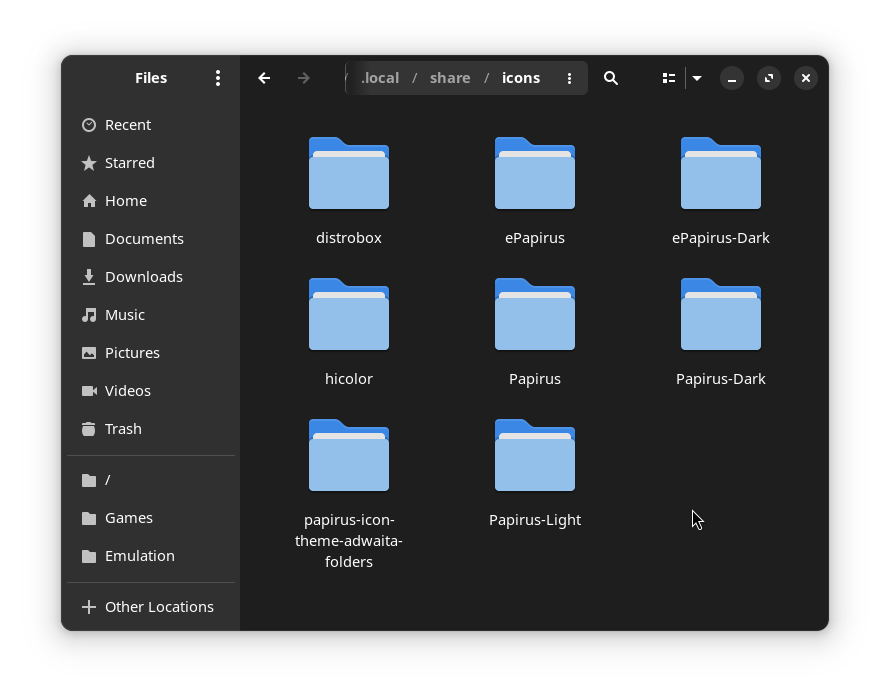
Task: Select the Papirus folder icon
Action: pyautogui.click(x=535, y=314)
